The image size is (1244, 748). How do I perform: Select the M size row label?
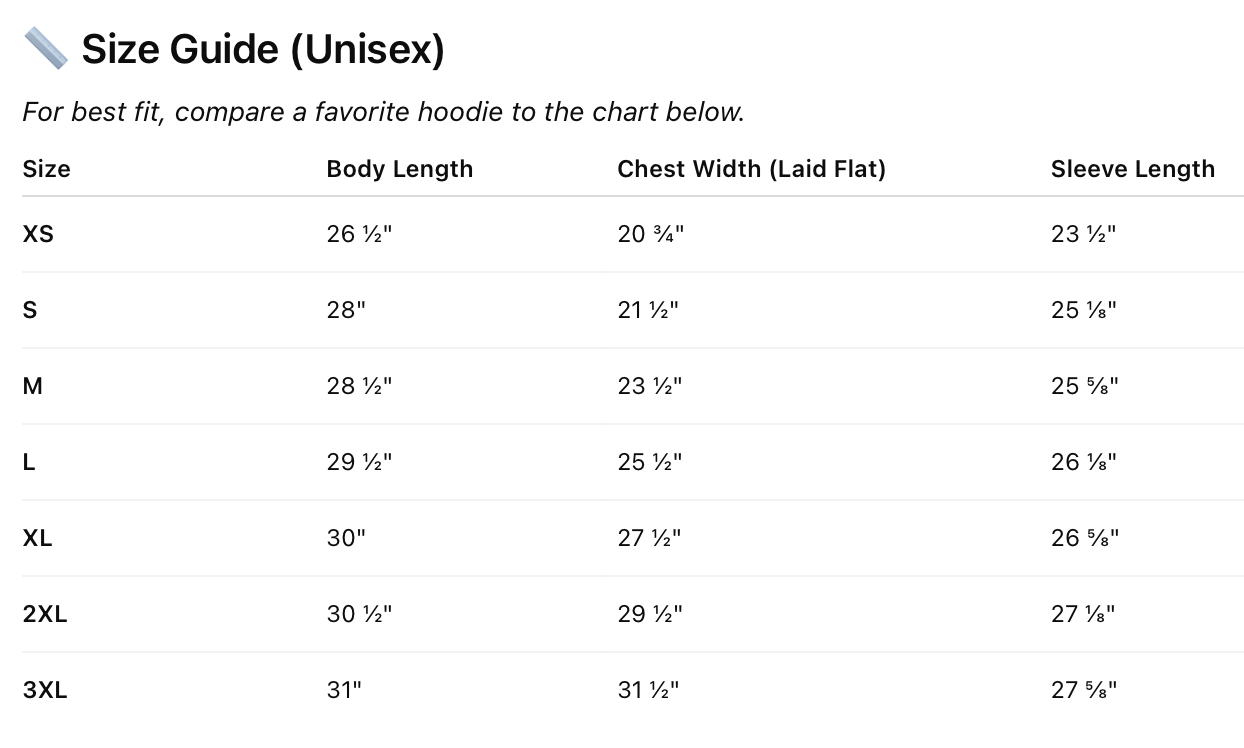pyautogui.click(x=33, y=386)
